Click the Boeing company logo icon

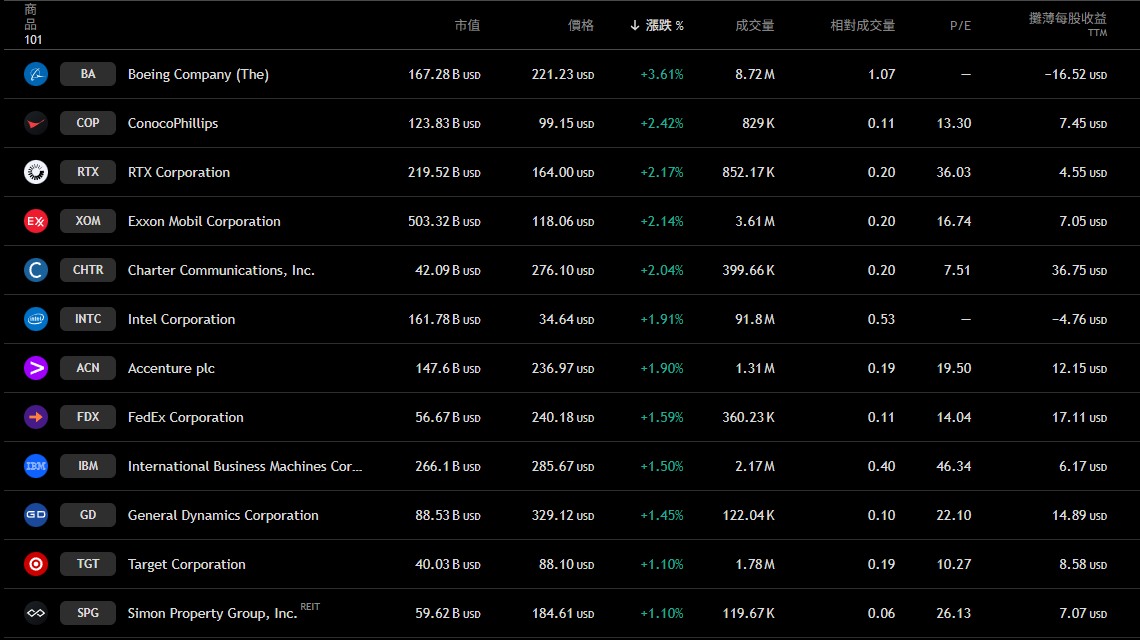(36, 74)
